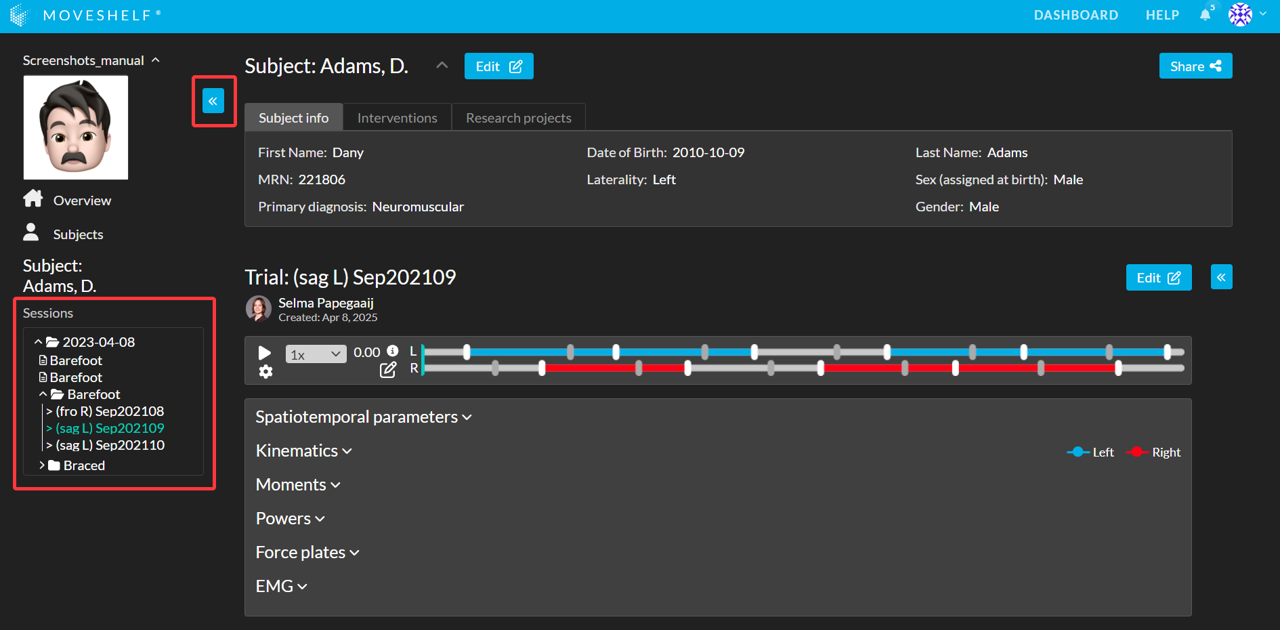This screenshot has height=630, width=1280.
Task: Collapse the subject info chevron
Action: (x=442, y=66)
